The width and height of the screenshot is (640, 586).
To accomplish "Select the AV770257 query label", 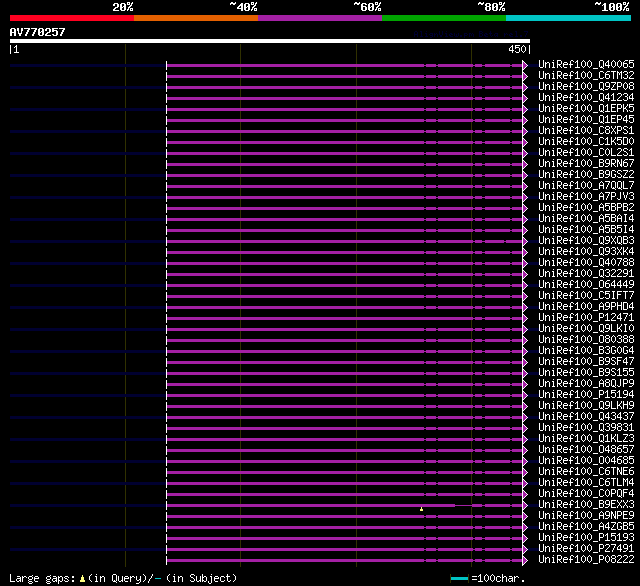I will (38, 32).
